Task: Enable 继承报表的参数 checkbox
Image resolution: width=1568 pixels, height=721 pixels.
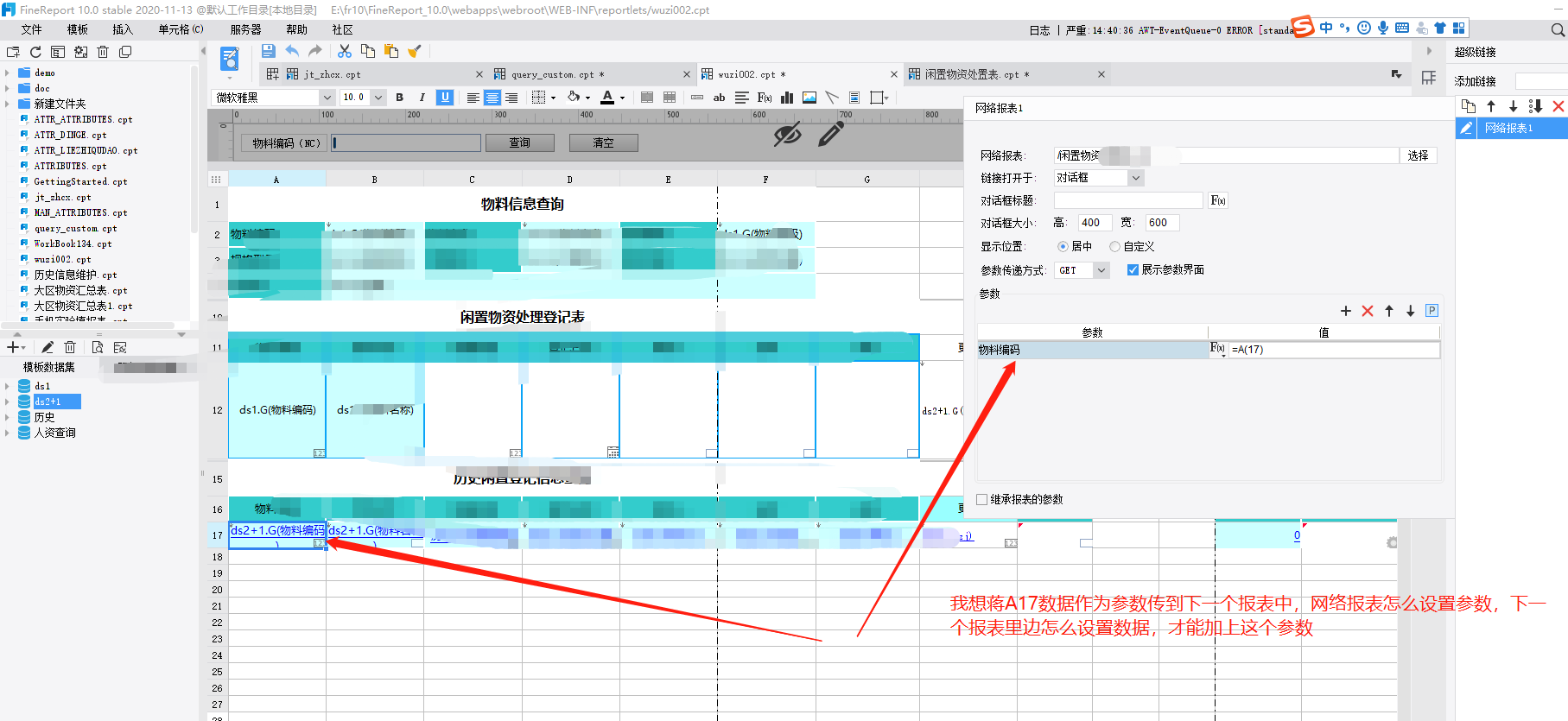Action: click(982, 499)
